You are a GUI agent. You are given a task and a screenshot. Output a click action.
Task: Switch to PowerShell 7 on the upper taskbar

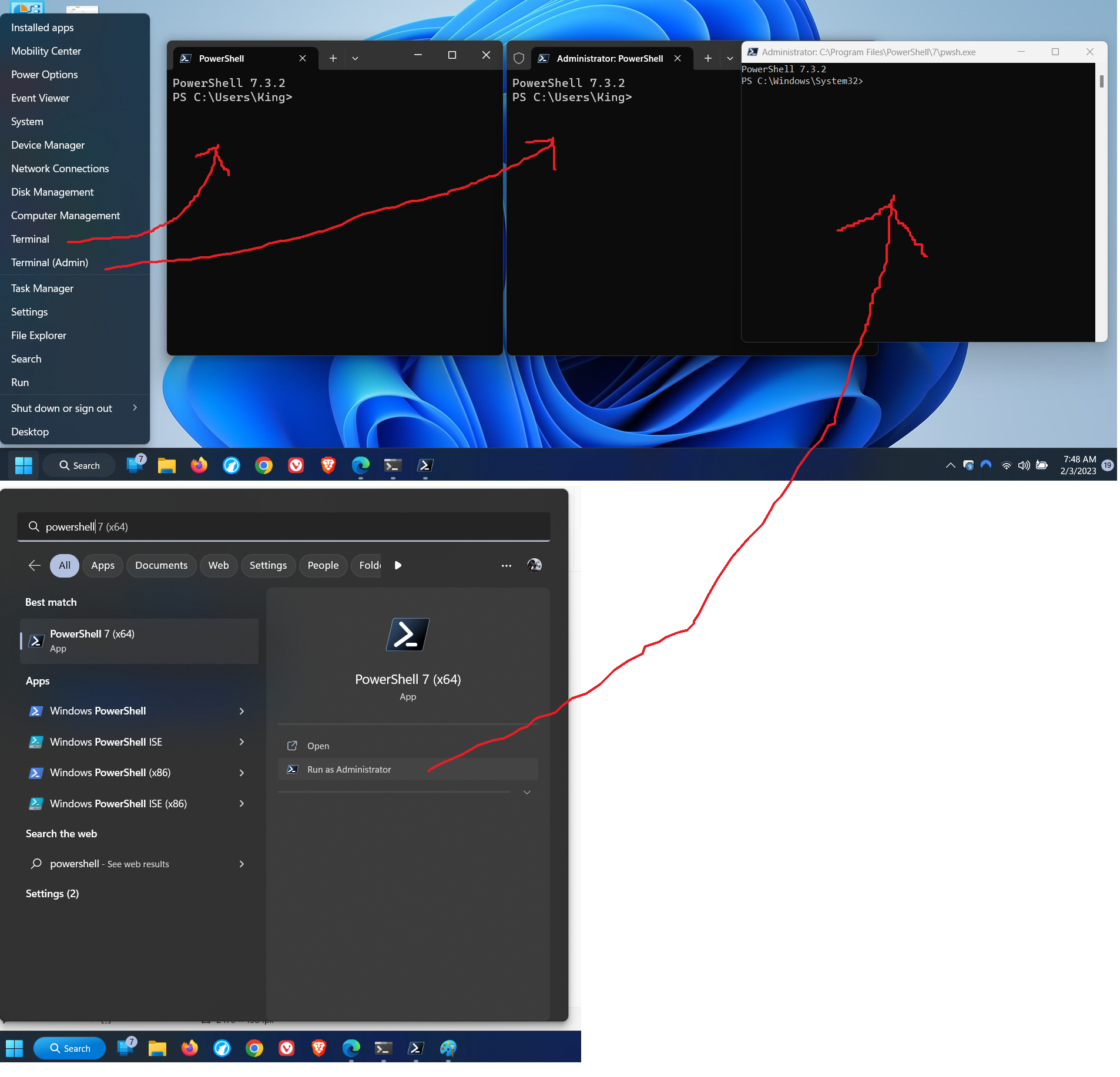point(425,465)
